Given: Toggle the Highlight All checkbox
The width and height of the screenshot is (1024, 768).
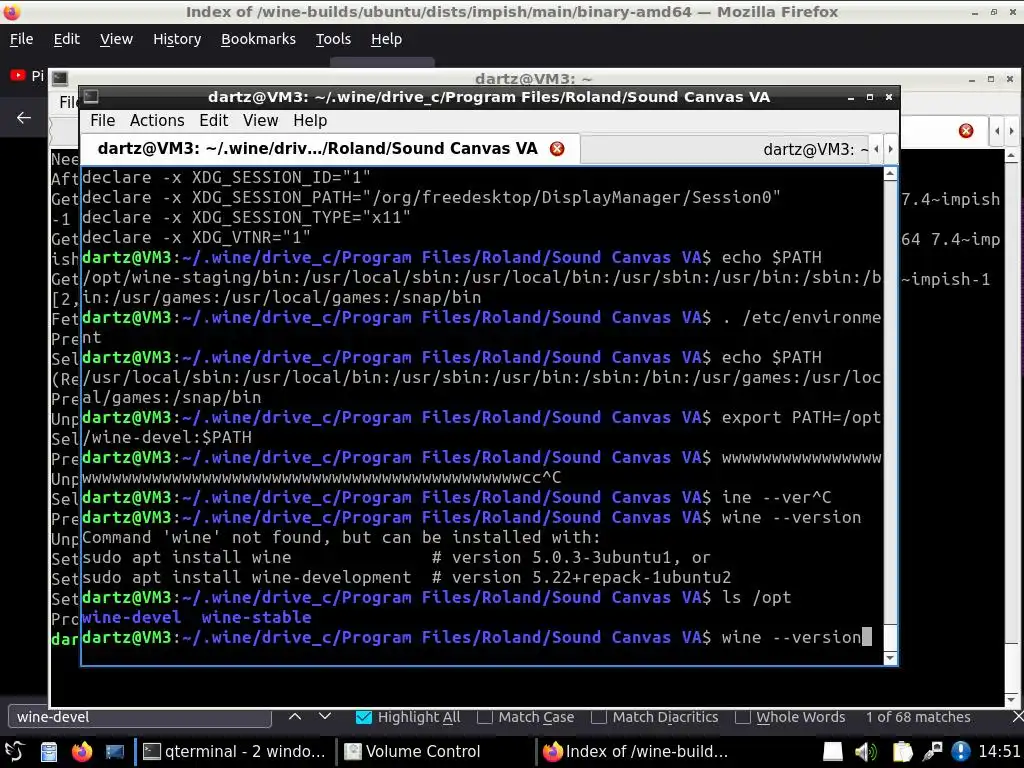Looking at the screenshot, I should (x=364, y=717).
